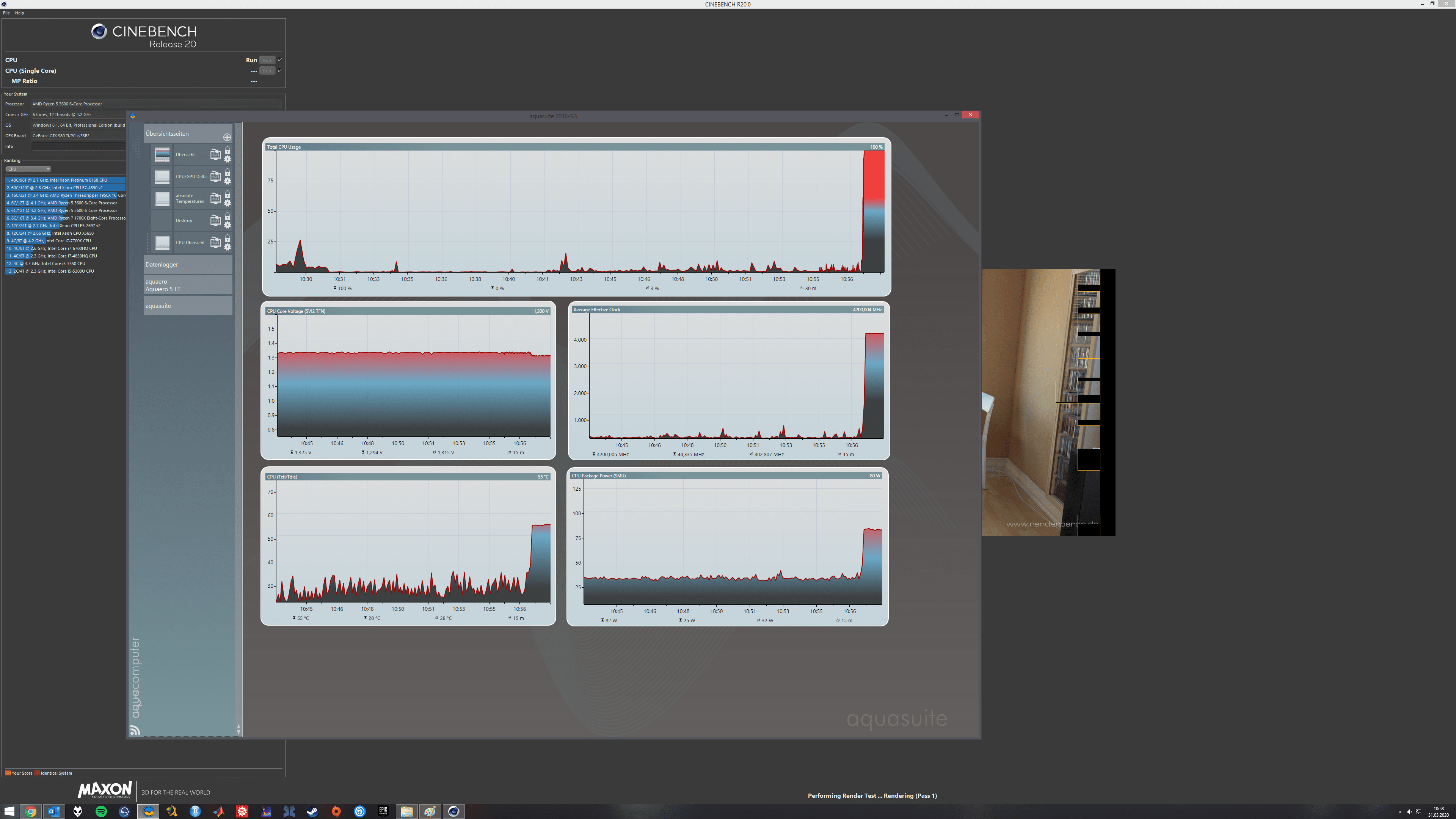The height and width of the screenshot is (819, 1456).
Task: Add a new overview page with plus icon
Action: tap(227, 137)
